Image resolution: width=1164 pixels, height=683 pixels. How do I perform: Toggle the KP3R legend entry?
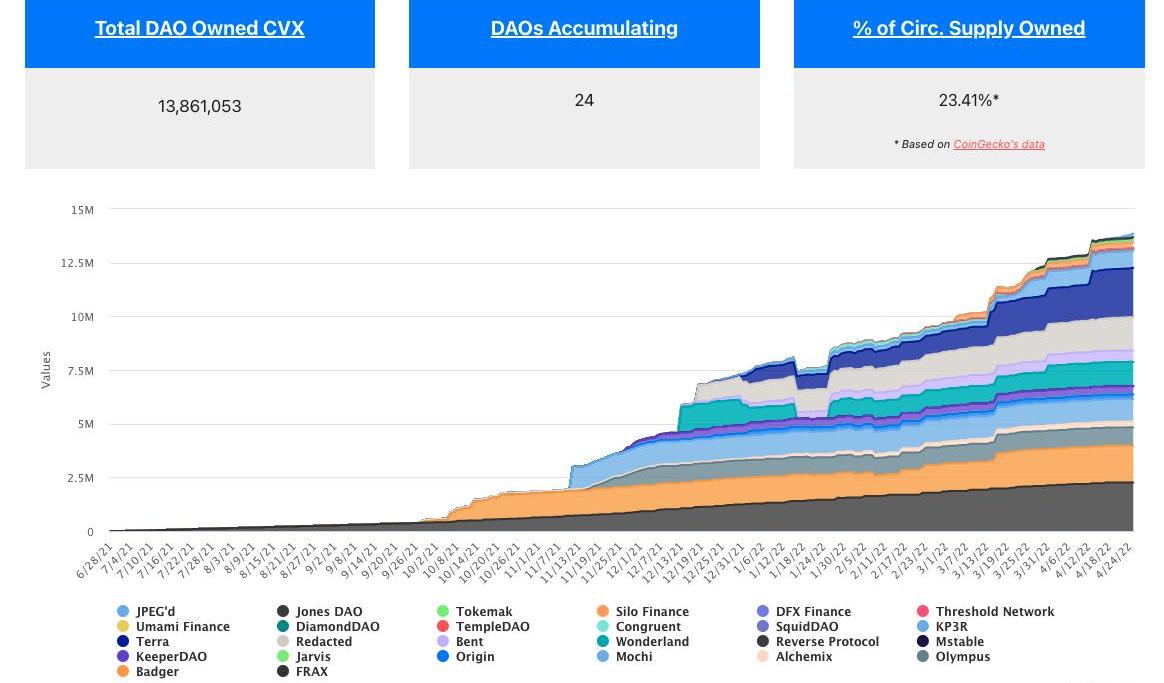[x=943, y=627]
